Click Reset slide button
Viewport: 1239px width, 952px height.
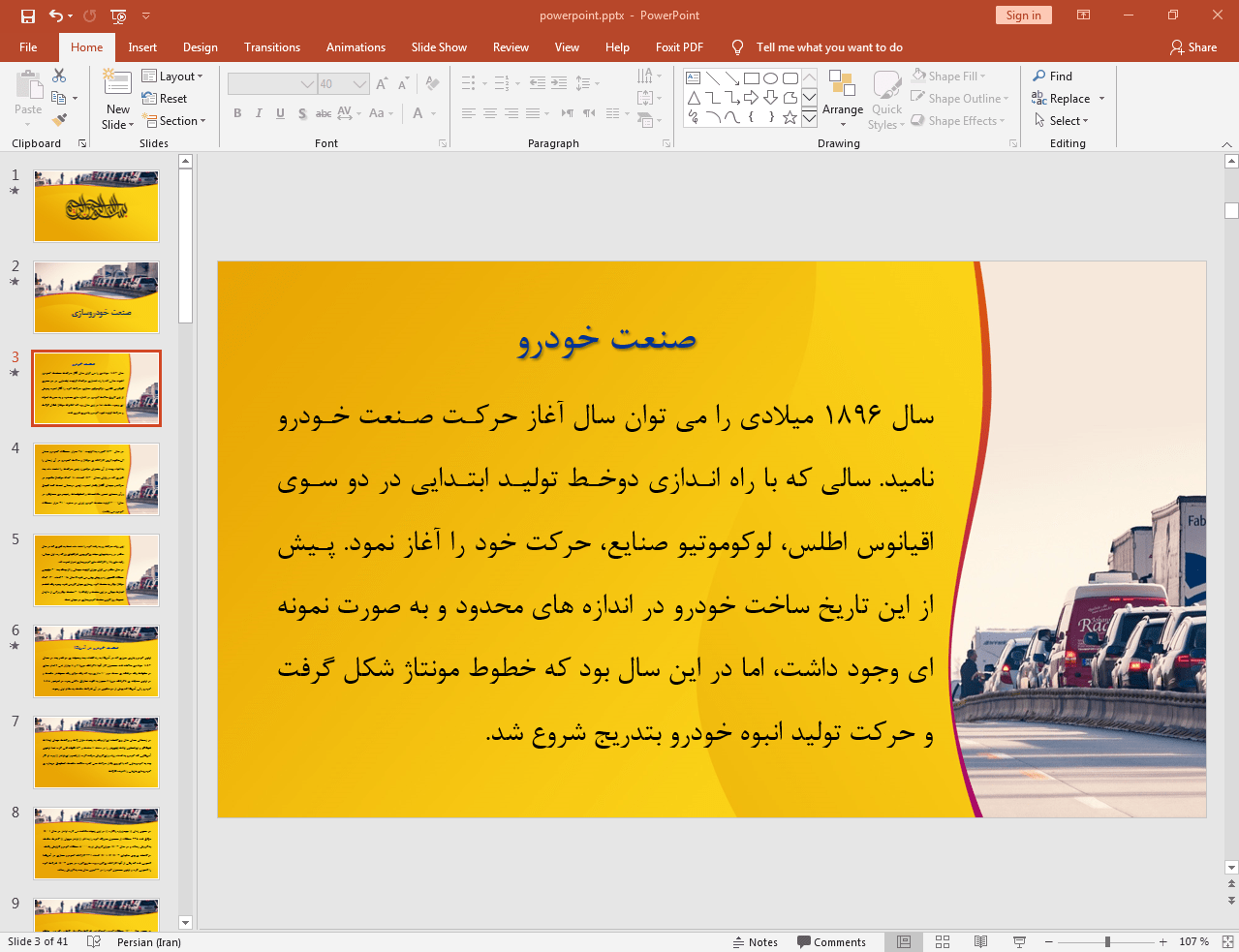(165, 98)
